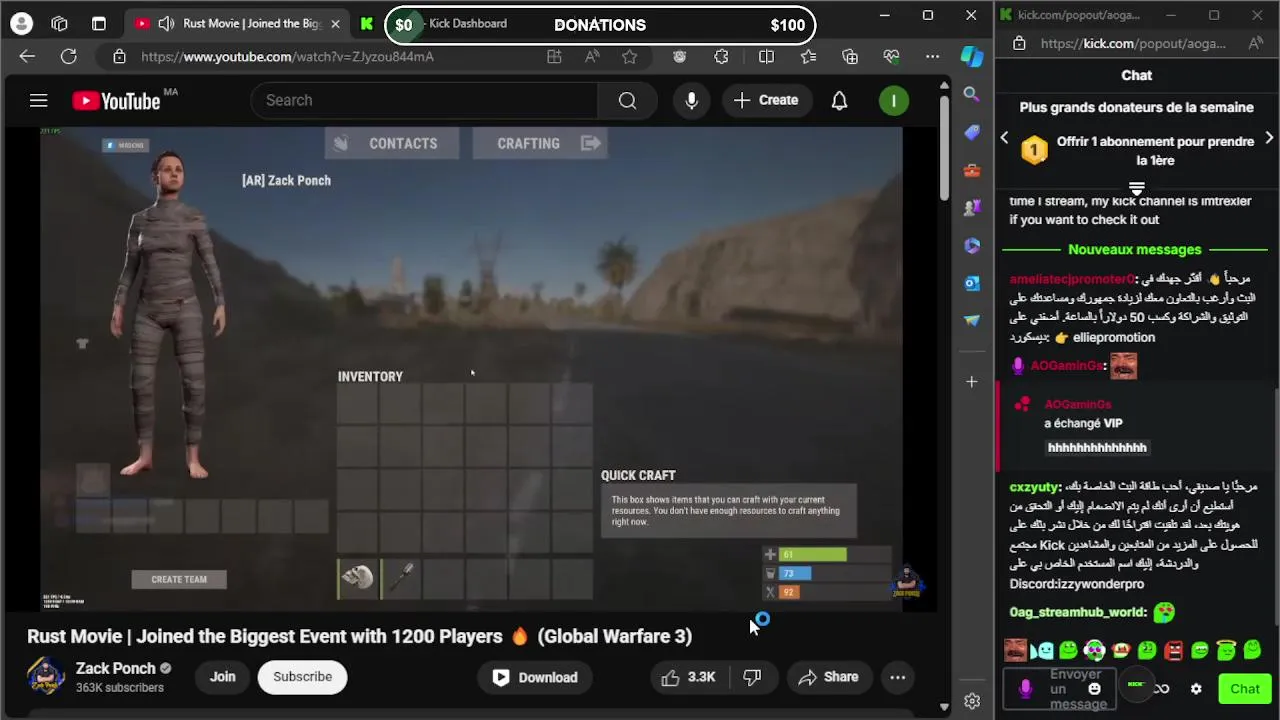Subscribe to Zack Ponch
Image resolution: width=1280 pixels, height=720 pixels.
click(x=302, y=677)
